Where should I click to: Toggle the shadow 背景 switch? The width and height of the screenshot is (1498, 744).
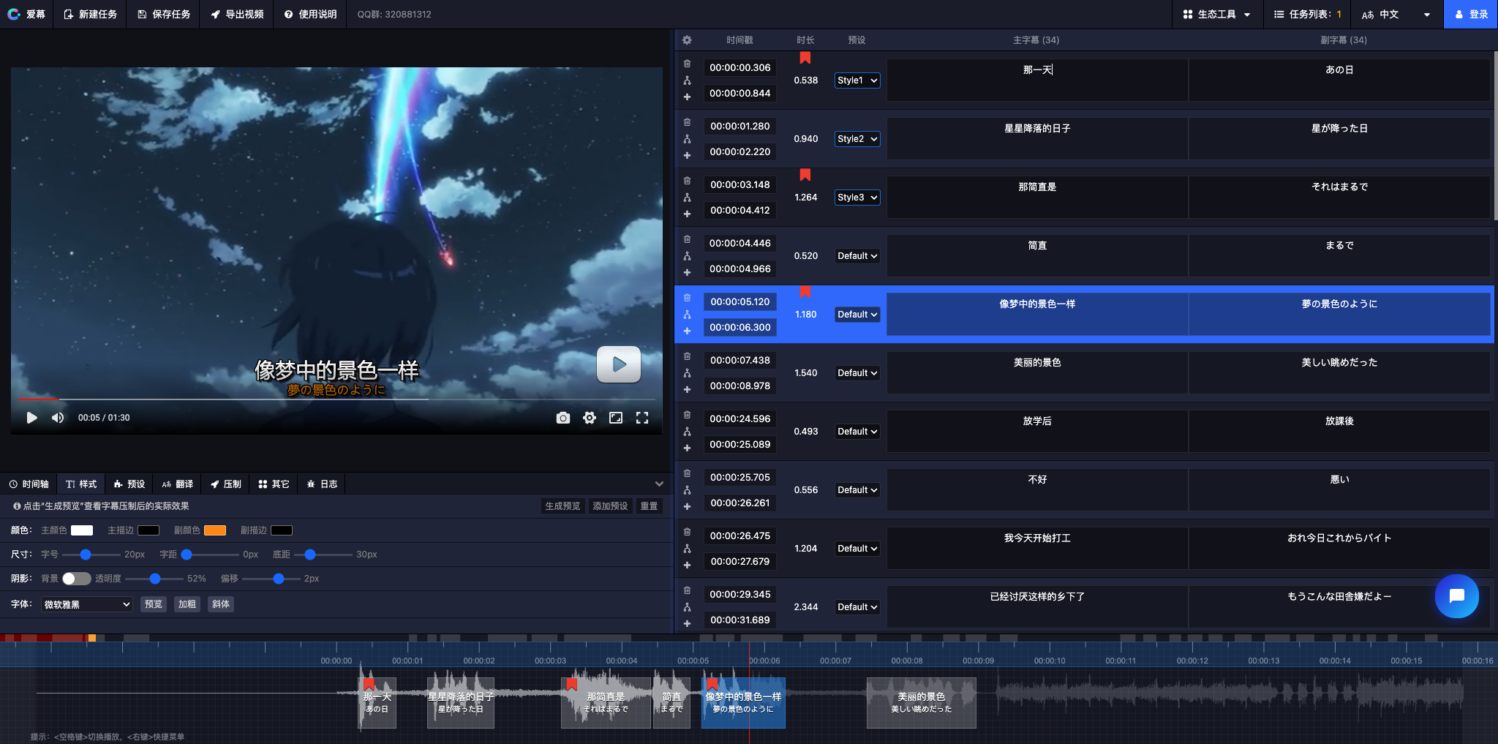coord(76,579)
